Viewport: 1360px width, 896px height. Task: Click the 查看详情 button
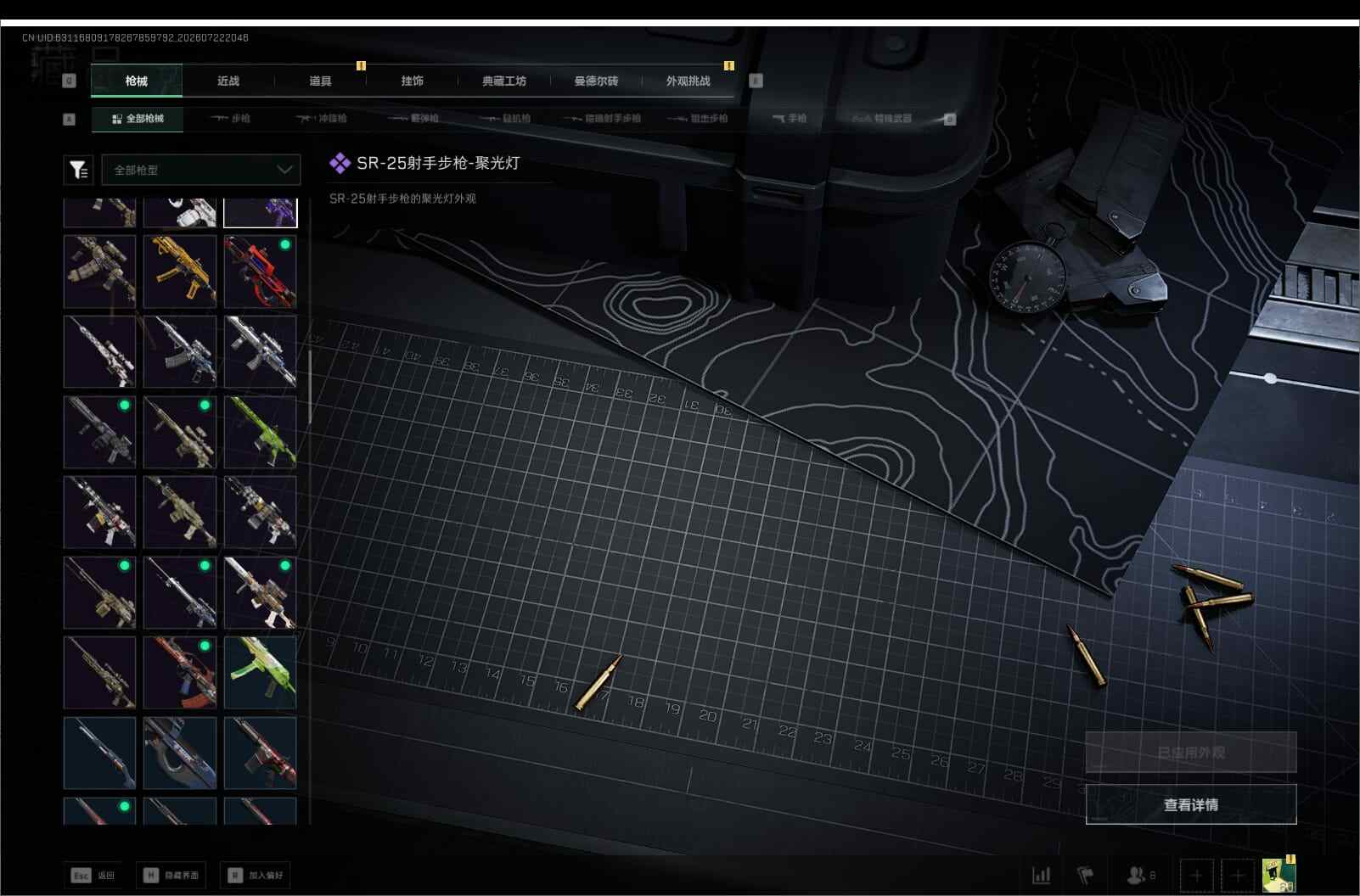(x=1191, y=804)
